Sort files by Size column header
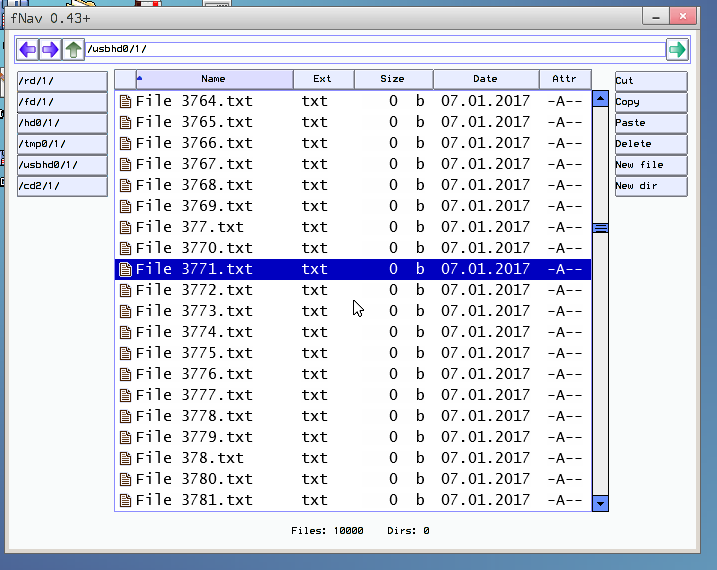 pos(392,79)
